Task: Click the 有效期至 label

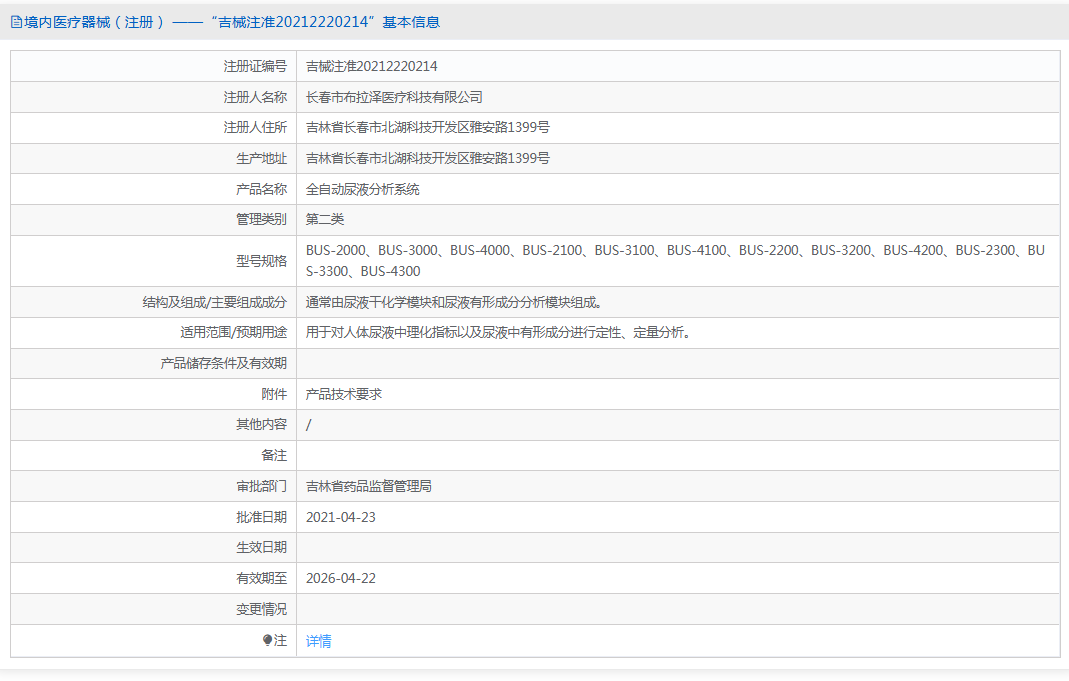Action: point(261,579)
